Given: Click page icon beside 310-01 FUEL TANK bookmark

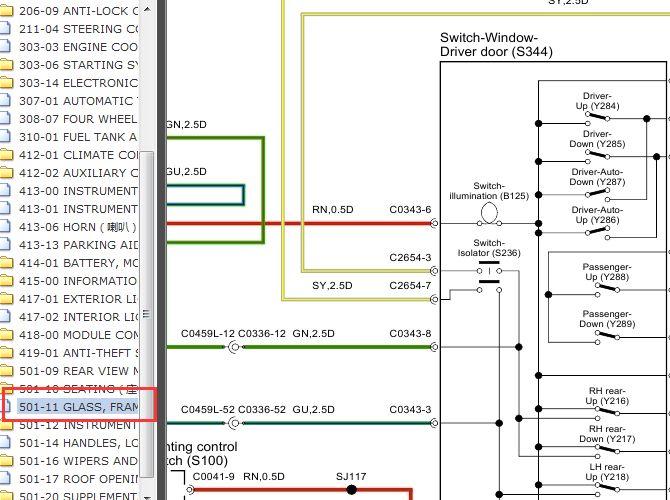Looking at the screenshot, I should (5, 136).
